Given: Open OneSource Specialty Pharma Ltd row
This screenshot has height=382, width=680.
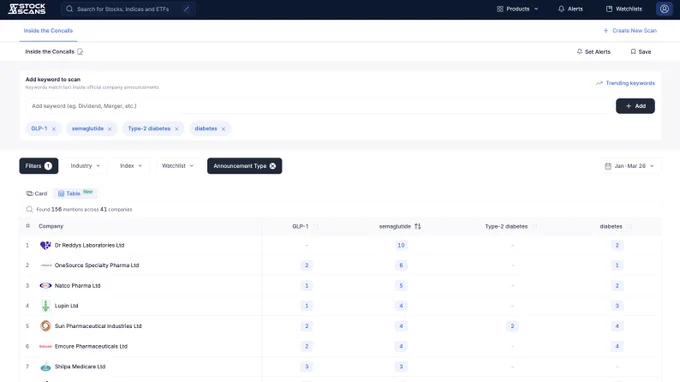Looking at the screenshot, I should [x=340, y=265].
